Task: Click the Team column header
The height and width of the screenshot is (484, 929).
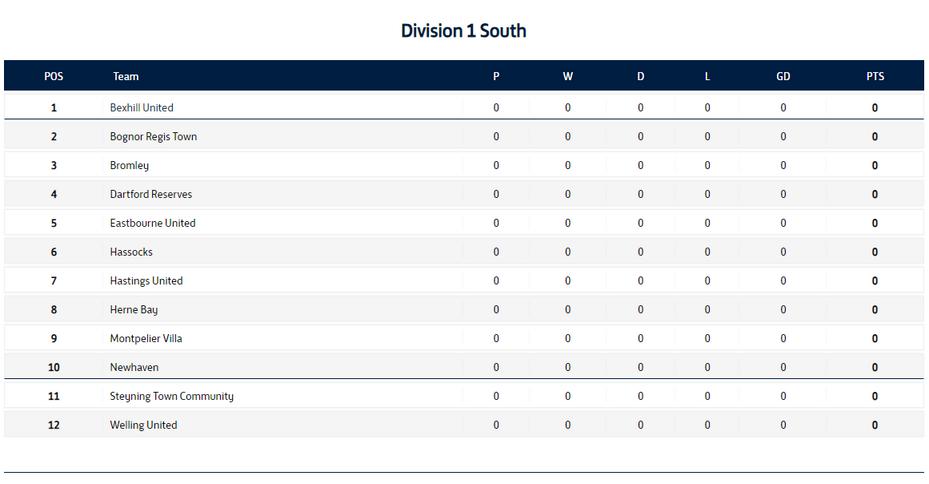Action: 126,76
